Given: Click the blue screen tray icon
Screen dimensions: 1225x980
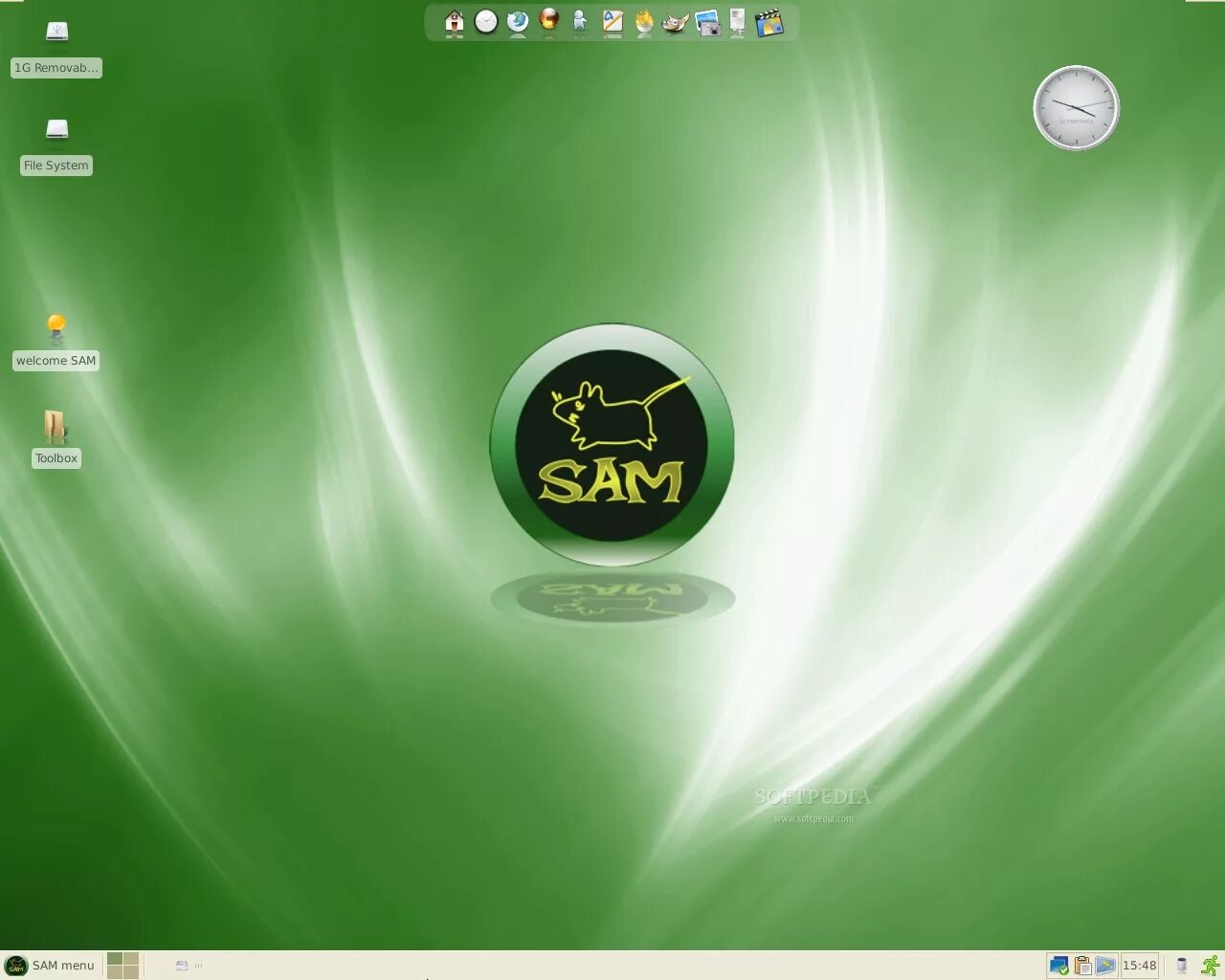Looking at the screenshot, I should coord(1105,966).
